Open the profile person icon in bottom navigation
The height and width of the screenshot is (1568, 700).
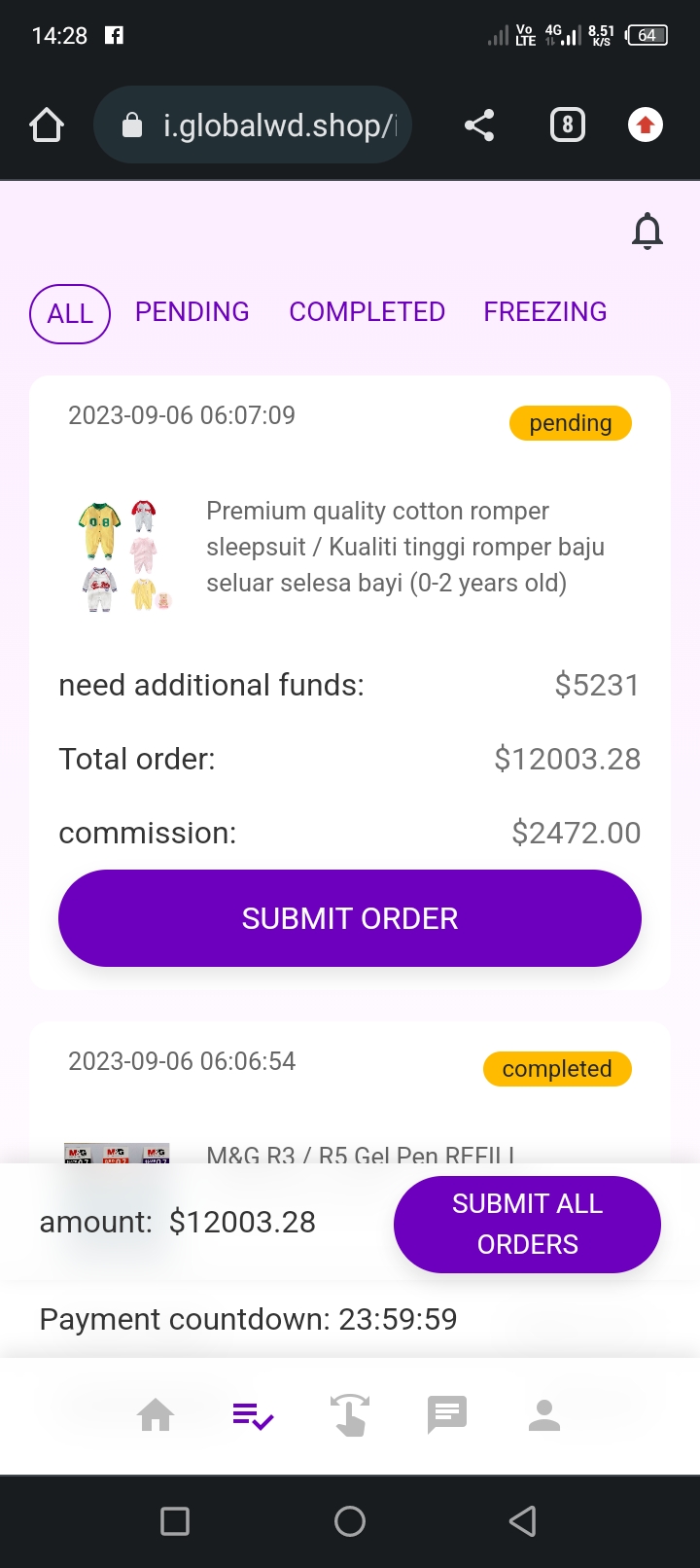click(x=544, y=1415)
